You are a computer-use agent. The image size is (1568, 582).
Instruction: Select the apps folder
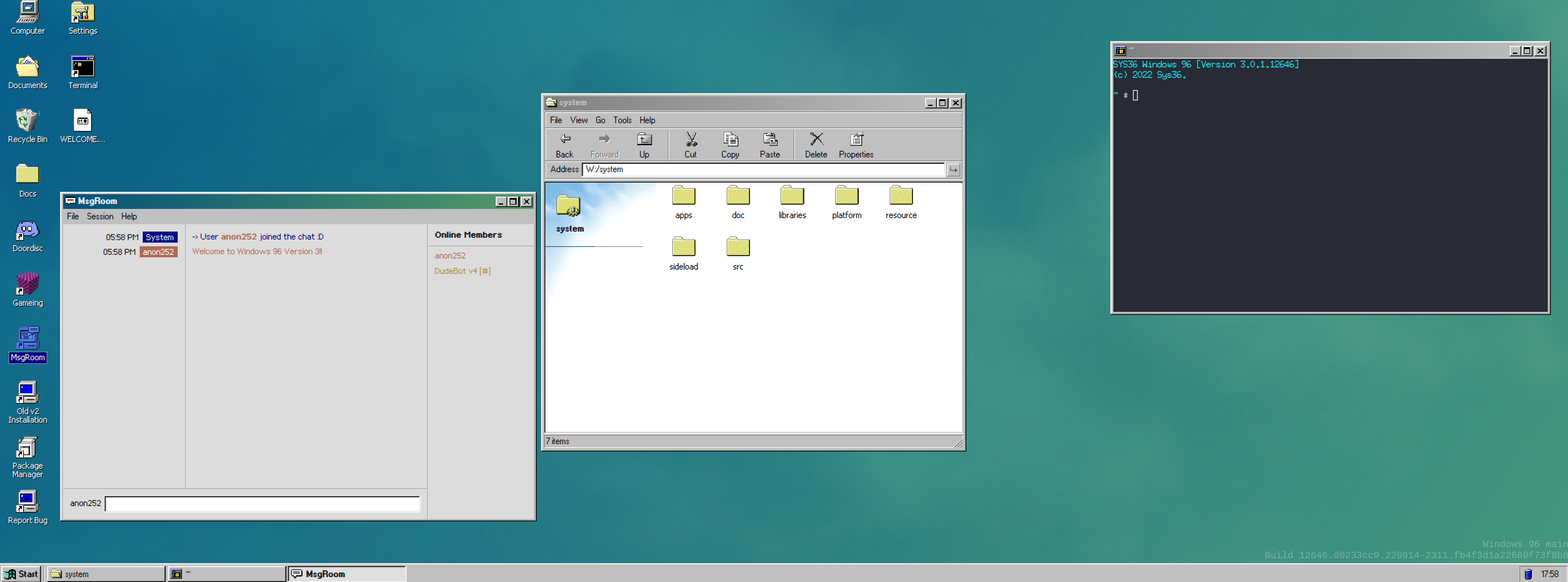[683, 202]
